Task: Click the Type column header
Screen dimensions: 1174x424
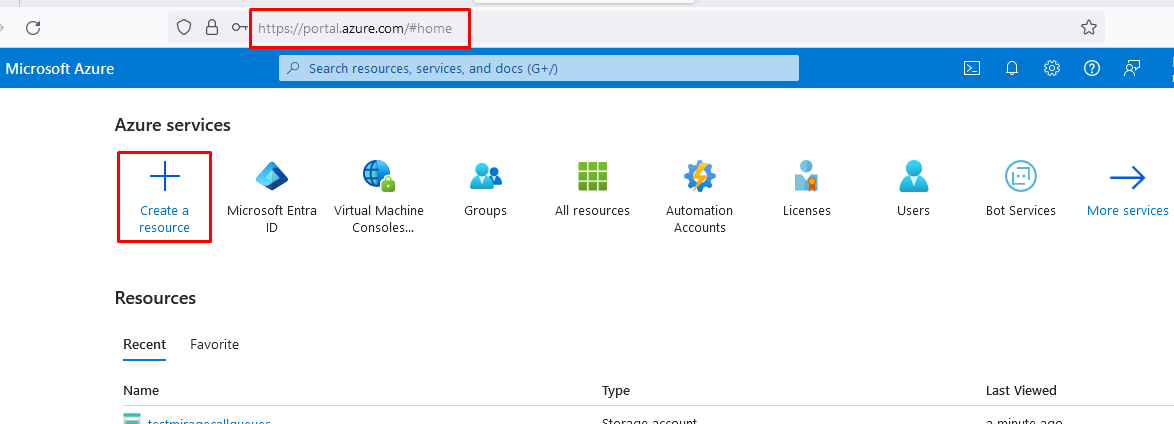Action: click(x=615, y=390)
